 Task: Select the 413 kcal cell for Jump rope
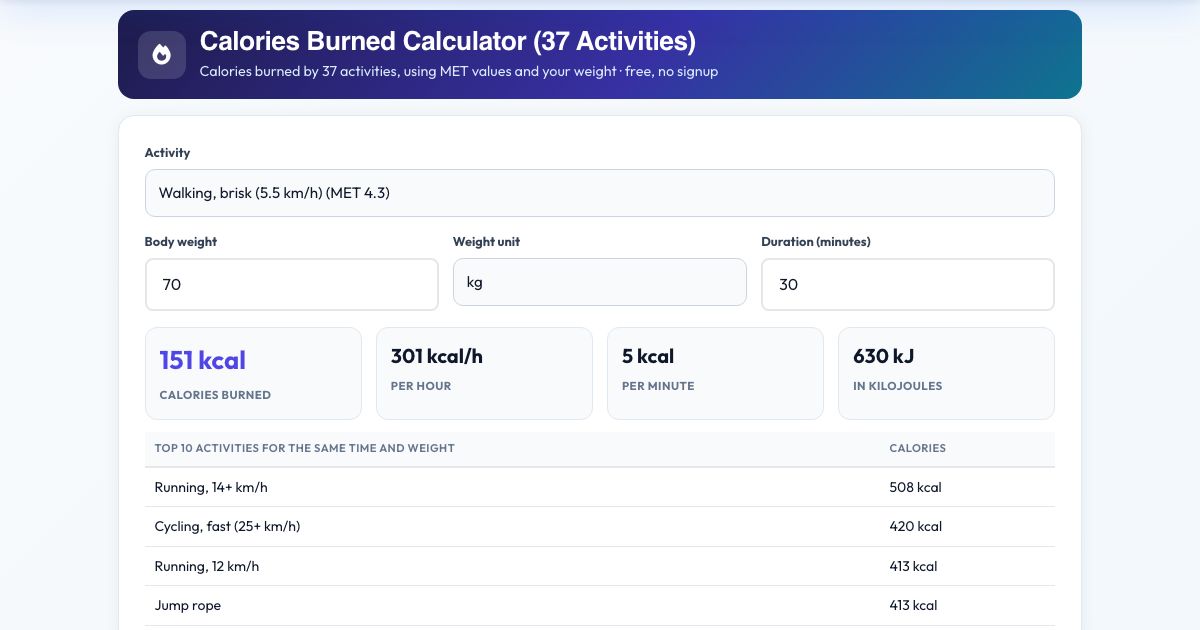913,605
